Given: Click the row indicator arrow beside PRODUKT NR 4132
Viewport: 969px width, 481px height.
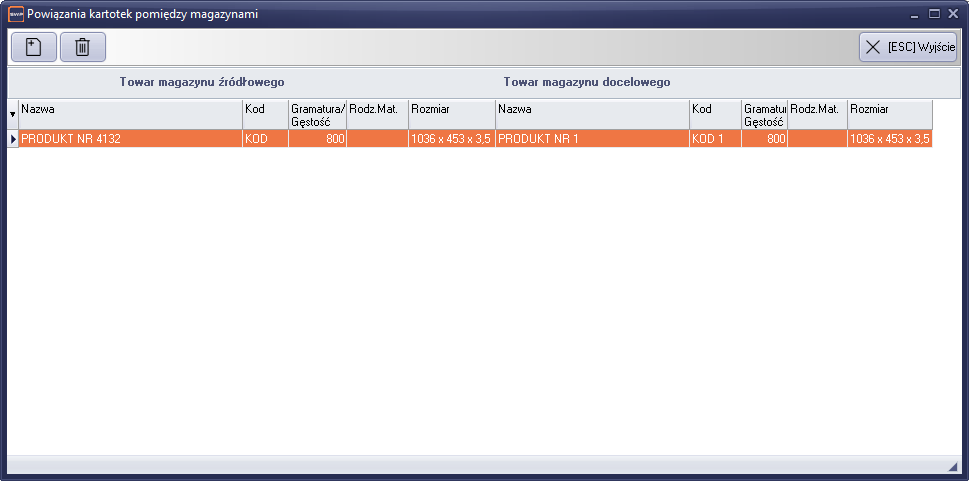Looking at the screenshot, I should tap(13, 139).
